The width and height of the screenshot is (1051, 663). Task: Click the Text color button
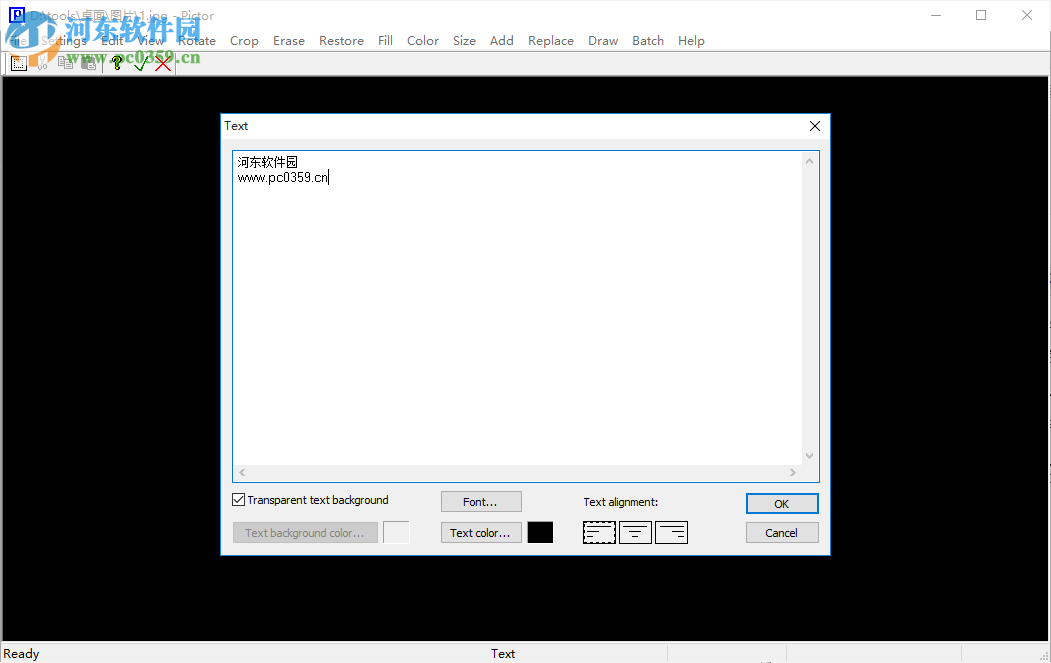click(481, 532)
